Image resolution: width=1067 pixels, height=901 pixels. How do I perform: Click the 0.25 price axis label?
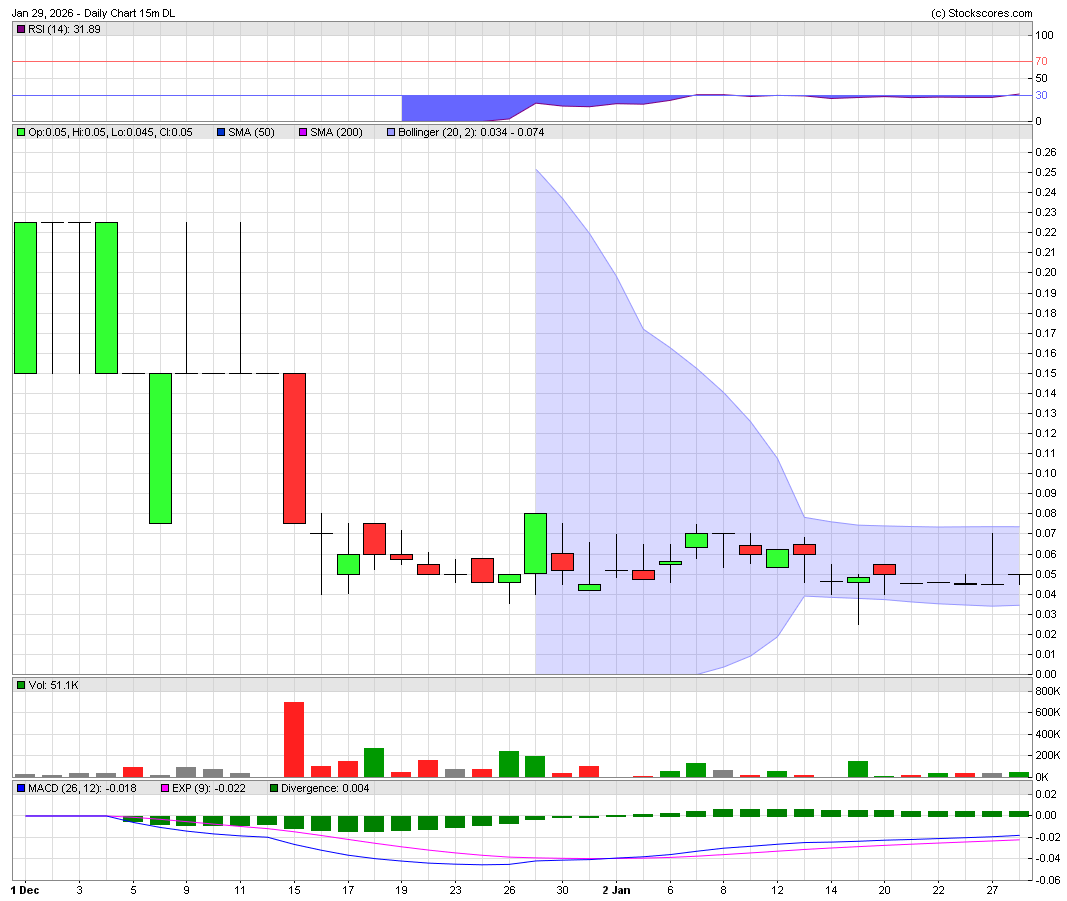pyautogui.click(x=1046, y=172)
